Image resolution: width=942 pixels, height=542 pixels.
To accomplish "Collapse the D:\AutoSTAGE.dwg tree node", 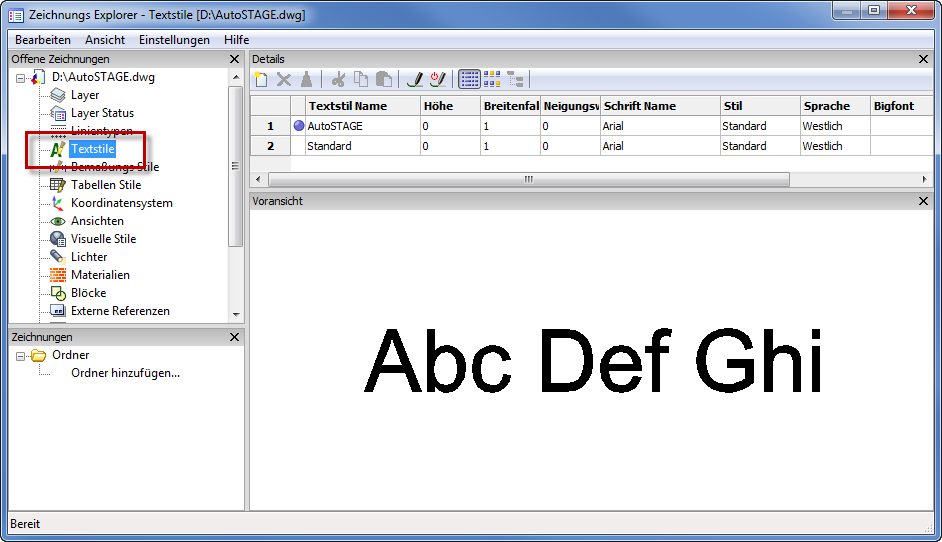I will 21,77.
